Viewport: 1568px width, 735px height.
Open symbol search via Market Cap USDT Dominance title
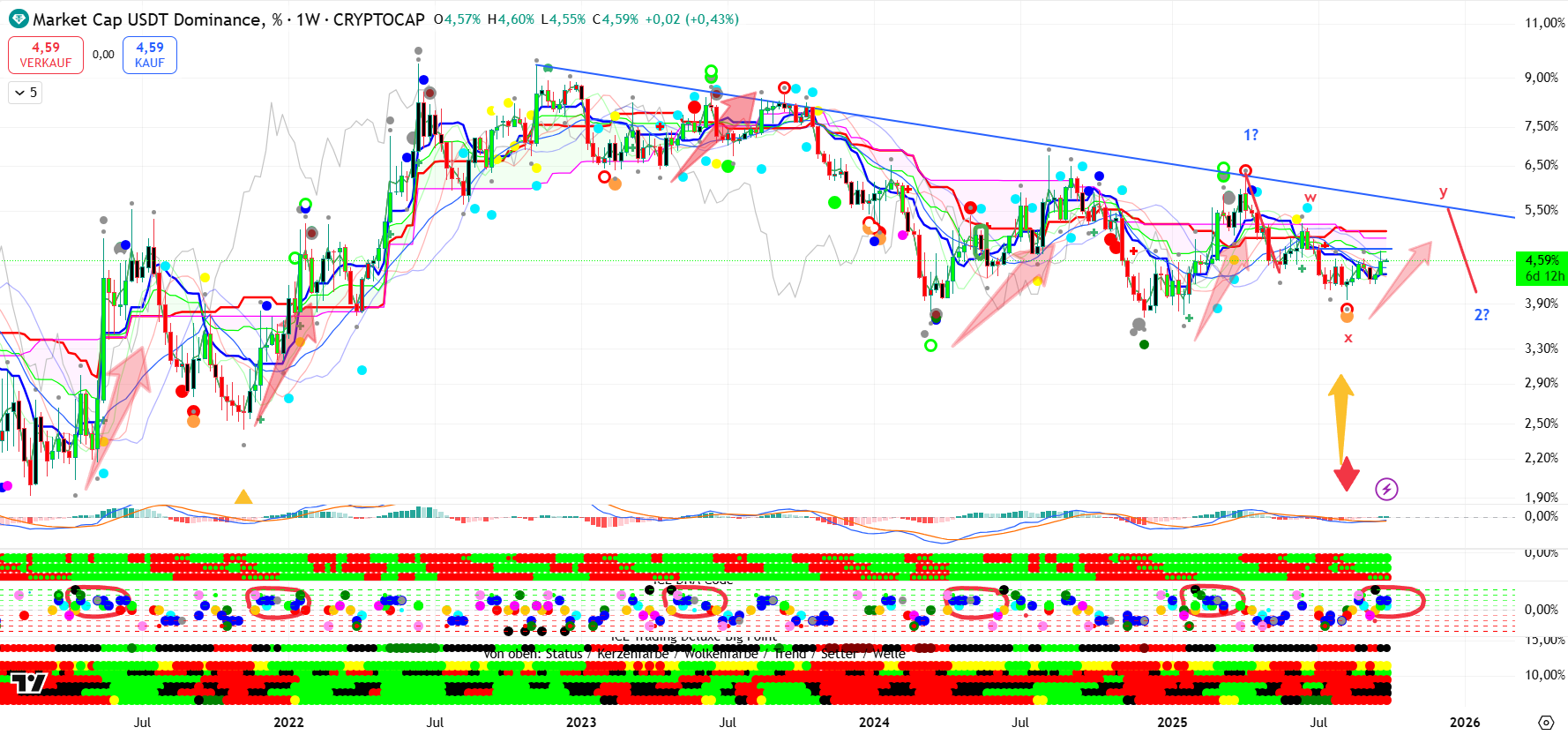point(147,19)
